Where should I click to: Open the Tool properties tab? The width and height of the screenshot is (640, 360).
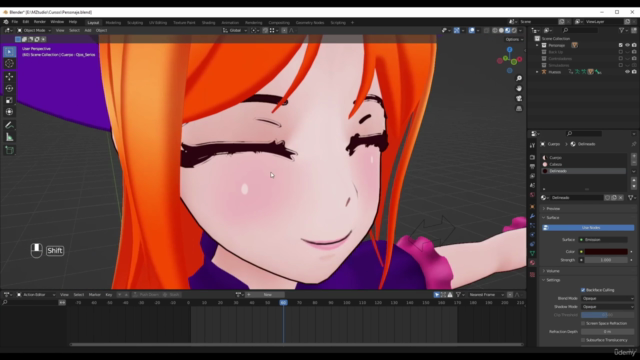point(532,145)
